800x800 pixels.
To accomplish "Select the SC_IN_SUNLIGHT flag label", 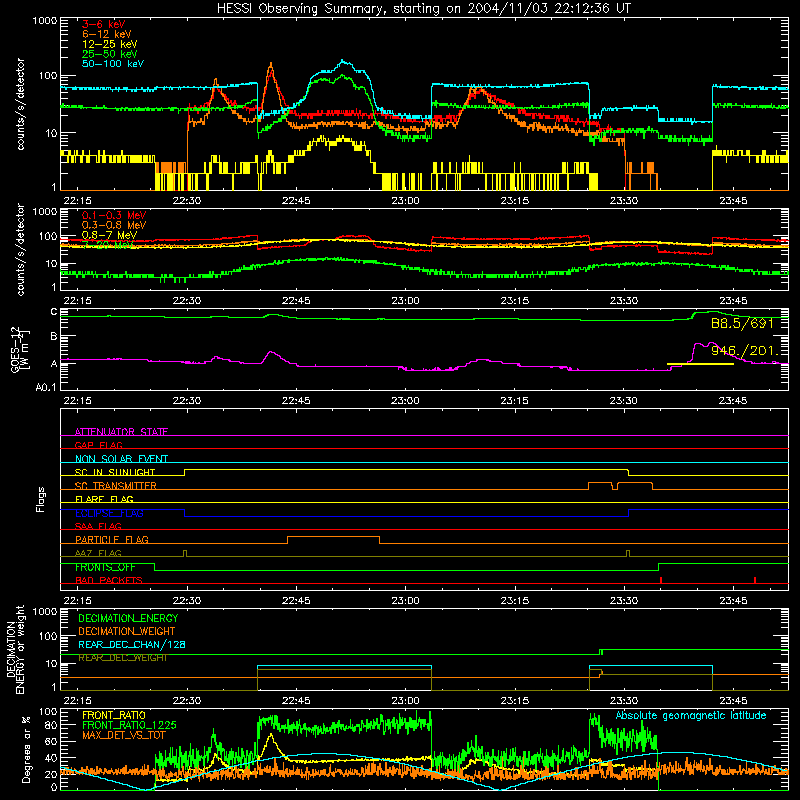I will pyautogui.click(x=115, y=472).
